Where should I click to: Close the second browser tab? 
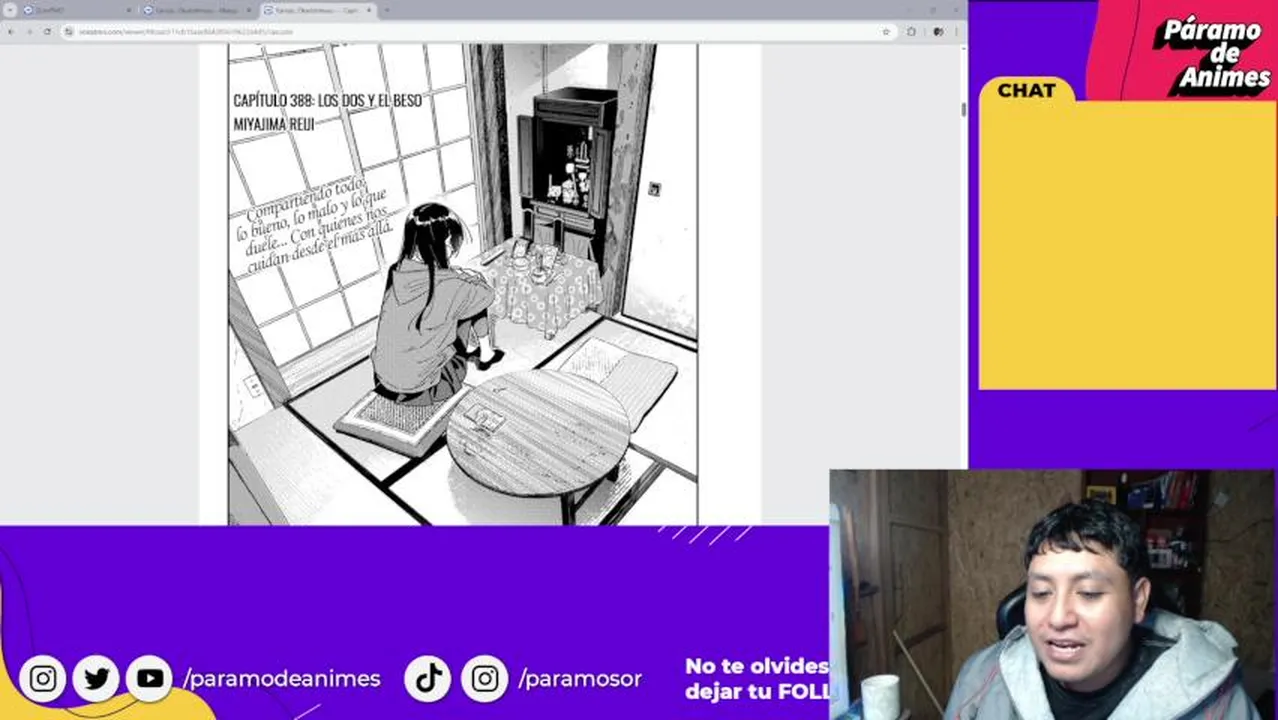[248, 10]
